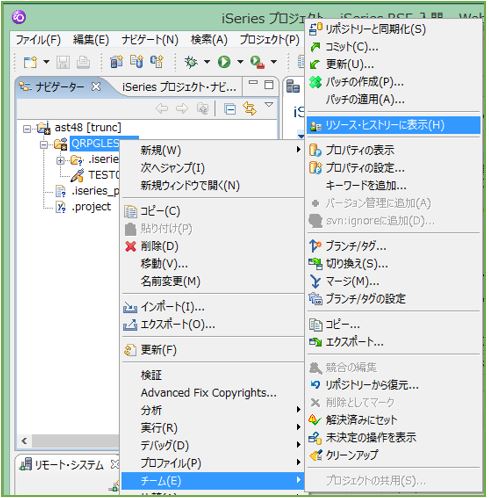
Task: Choose プロパティの設定...
Action: tap(394, 168)
